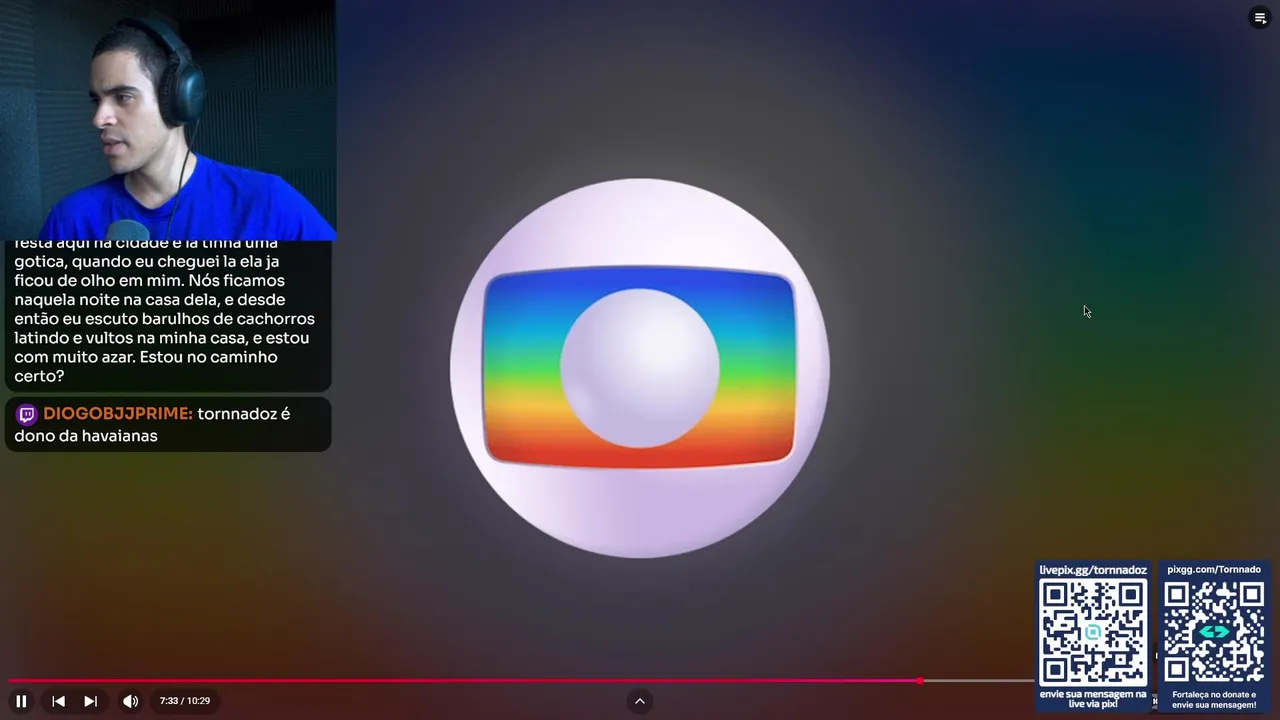Viewport: 1280px width, 720px height.
Task: Open the playlist menu icon at top right
Action: (x=1260, y=18)
